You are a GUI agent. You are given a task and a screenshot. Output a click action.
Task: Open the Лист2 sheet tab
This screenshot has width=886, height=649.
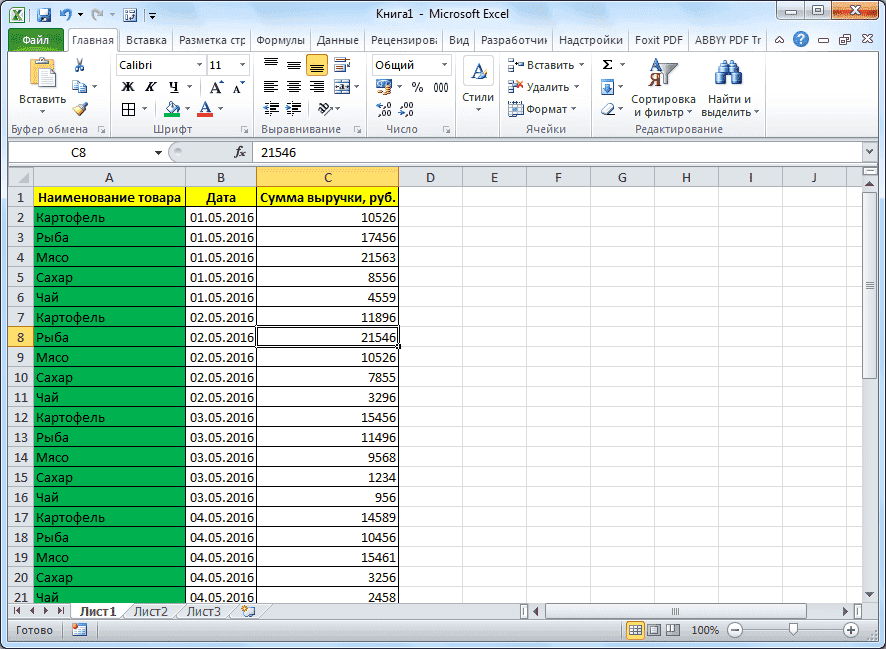(150, 612)
